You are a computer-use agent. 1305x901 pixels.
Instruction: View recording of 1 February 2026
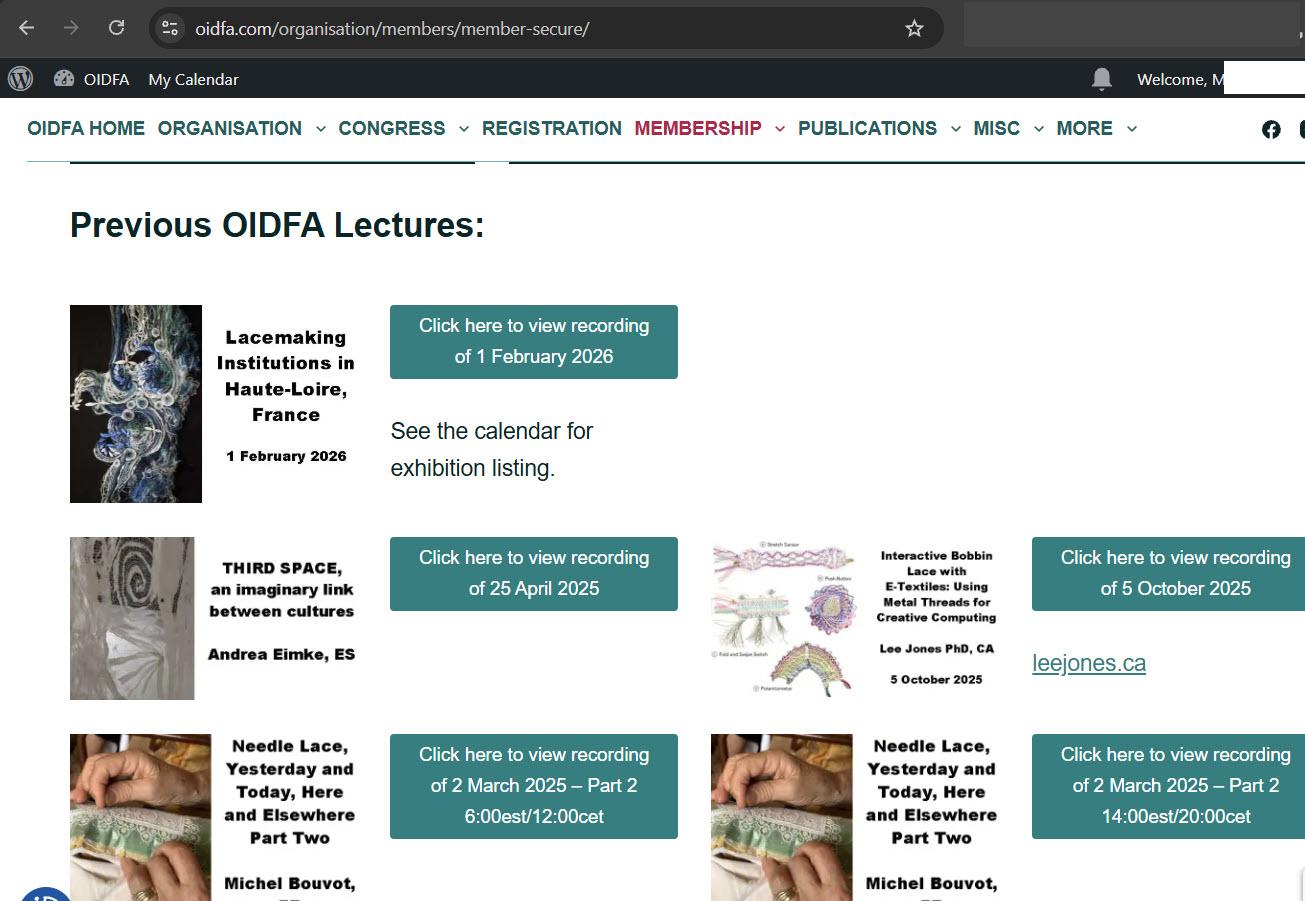[534, 342]
